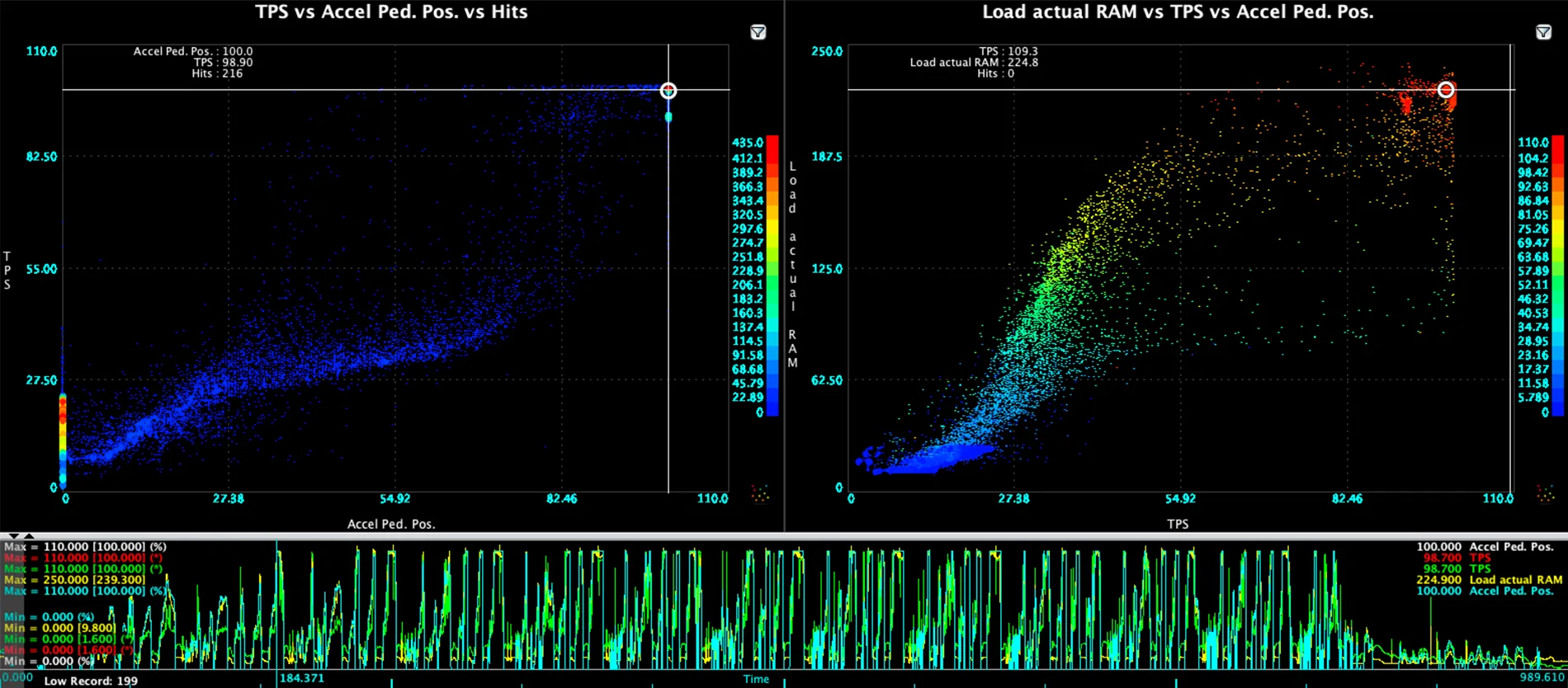Click 'Low Record: 199' status text
1568x688 pixels.
[91, 681]
